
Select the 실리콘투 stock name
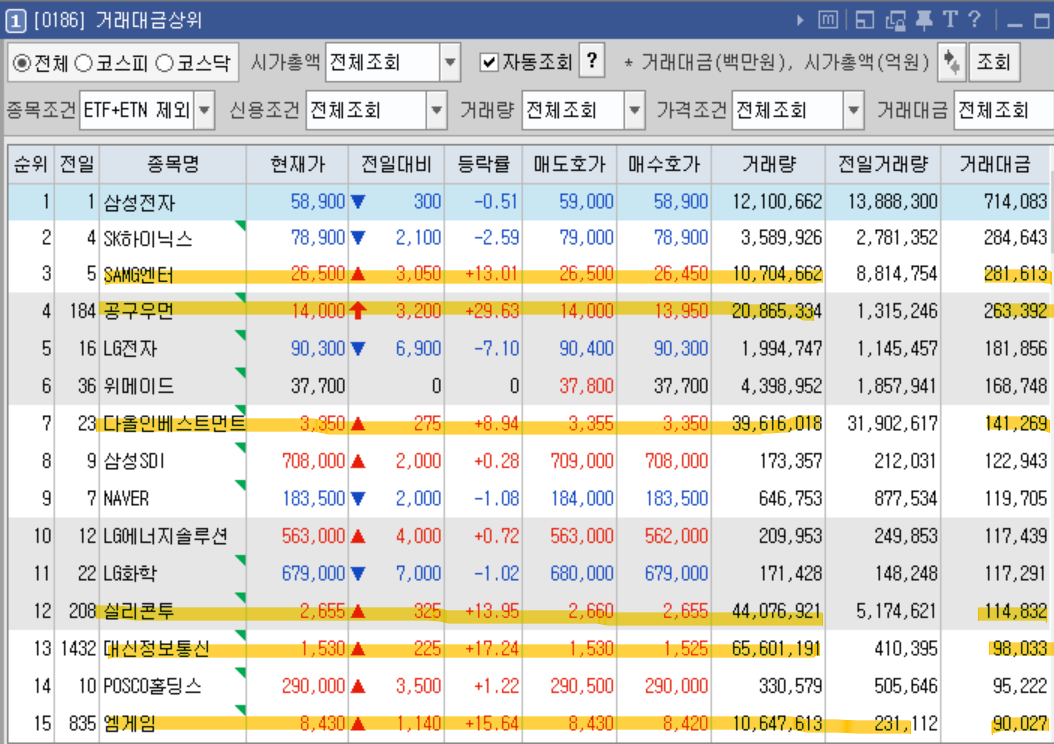[138, 612]
